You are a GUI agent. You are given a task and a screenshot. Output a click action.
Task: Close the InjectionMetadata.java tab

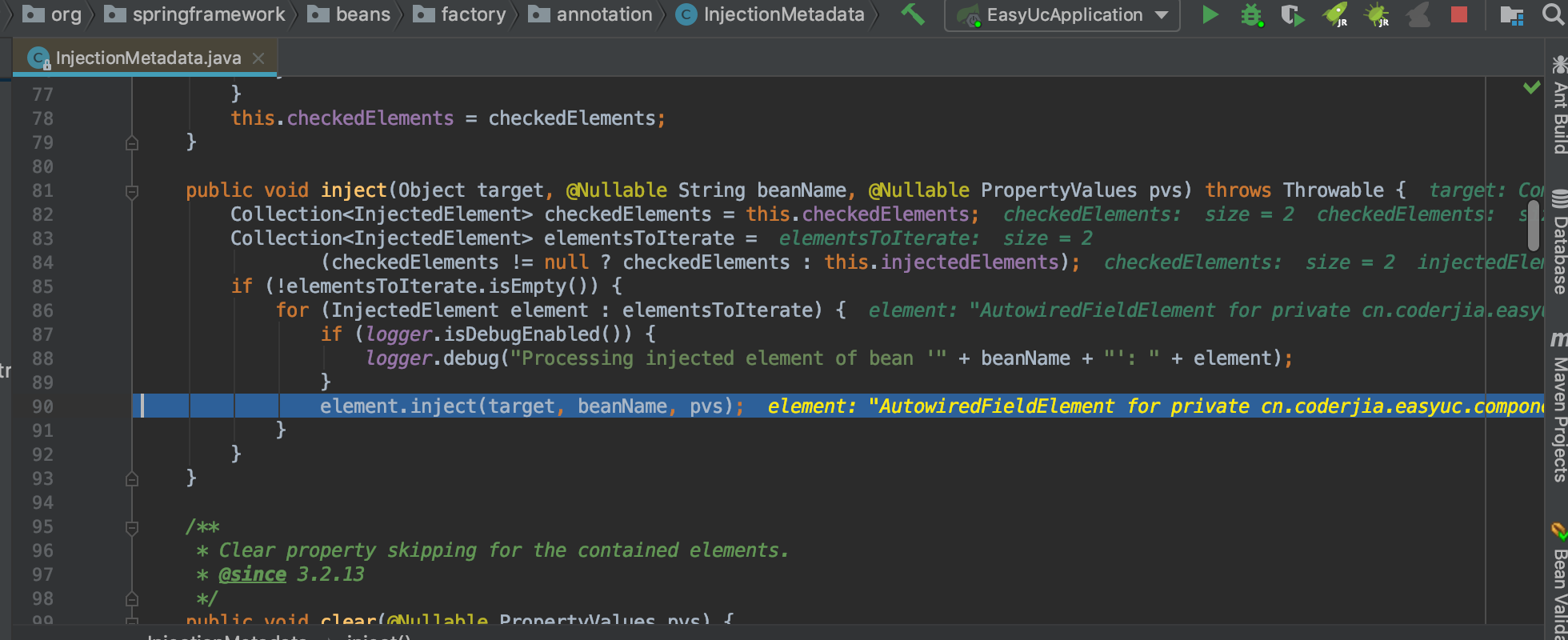pyautogui.click(x=258, y=58)
